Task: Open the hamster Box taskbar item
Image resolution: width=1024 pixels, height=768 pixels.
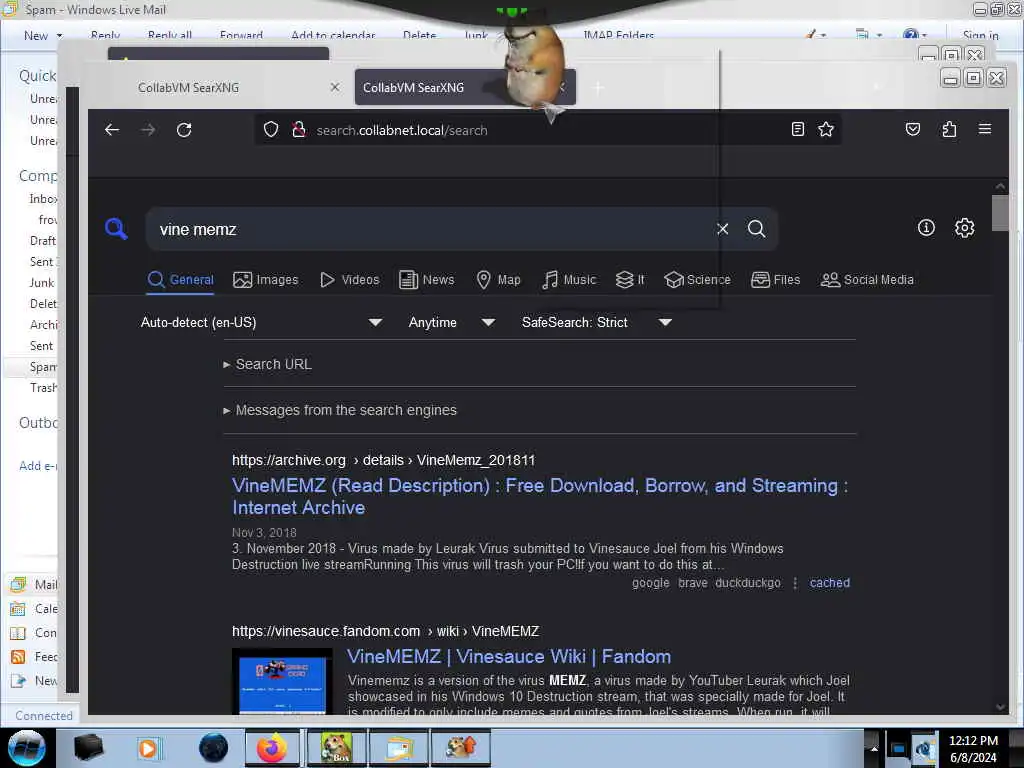Action: (x=336, y=748)
